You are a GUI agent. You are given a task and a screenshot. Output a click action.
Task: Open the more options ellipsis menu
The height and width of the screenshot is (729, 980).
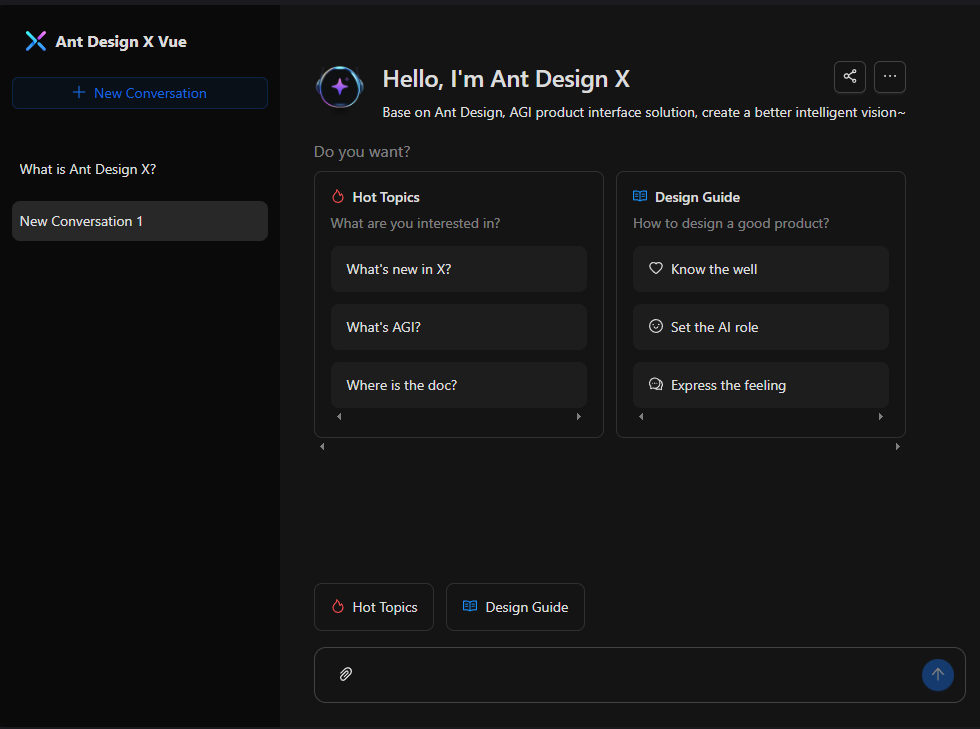click(x=889, y=77)
